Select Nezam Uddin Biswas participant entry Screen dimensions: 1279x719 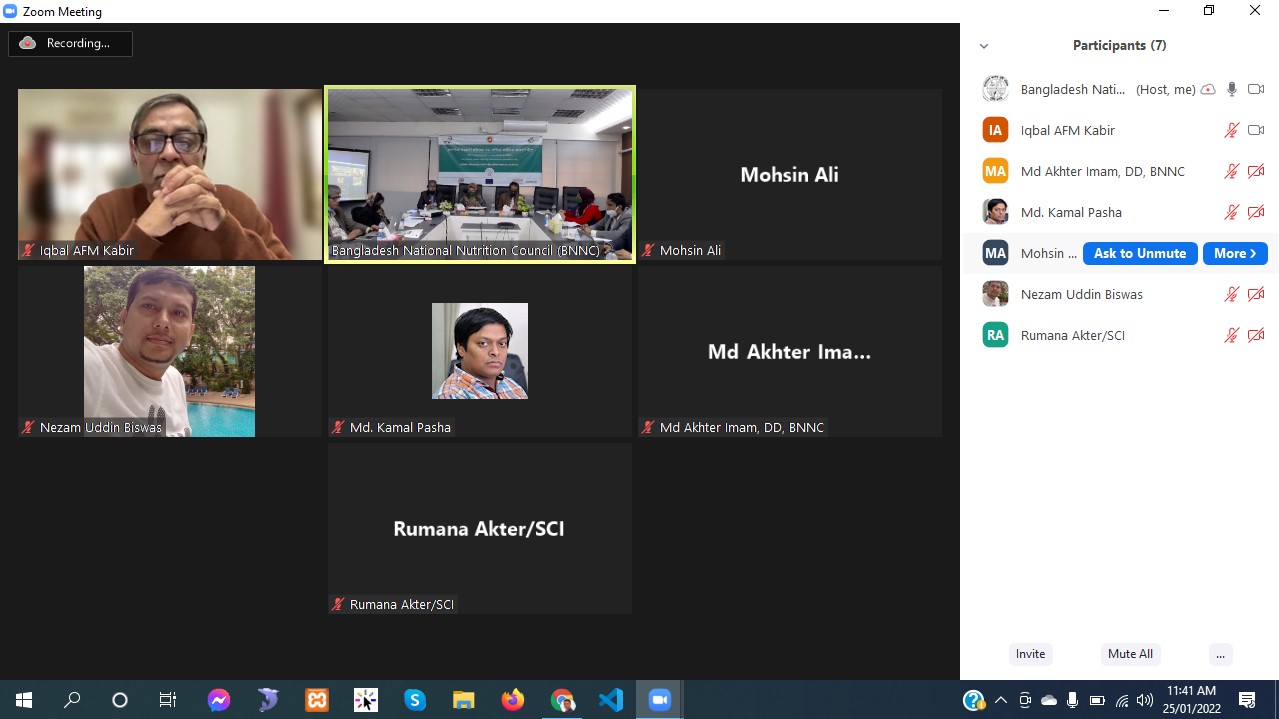(x=1081, y=294)
